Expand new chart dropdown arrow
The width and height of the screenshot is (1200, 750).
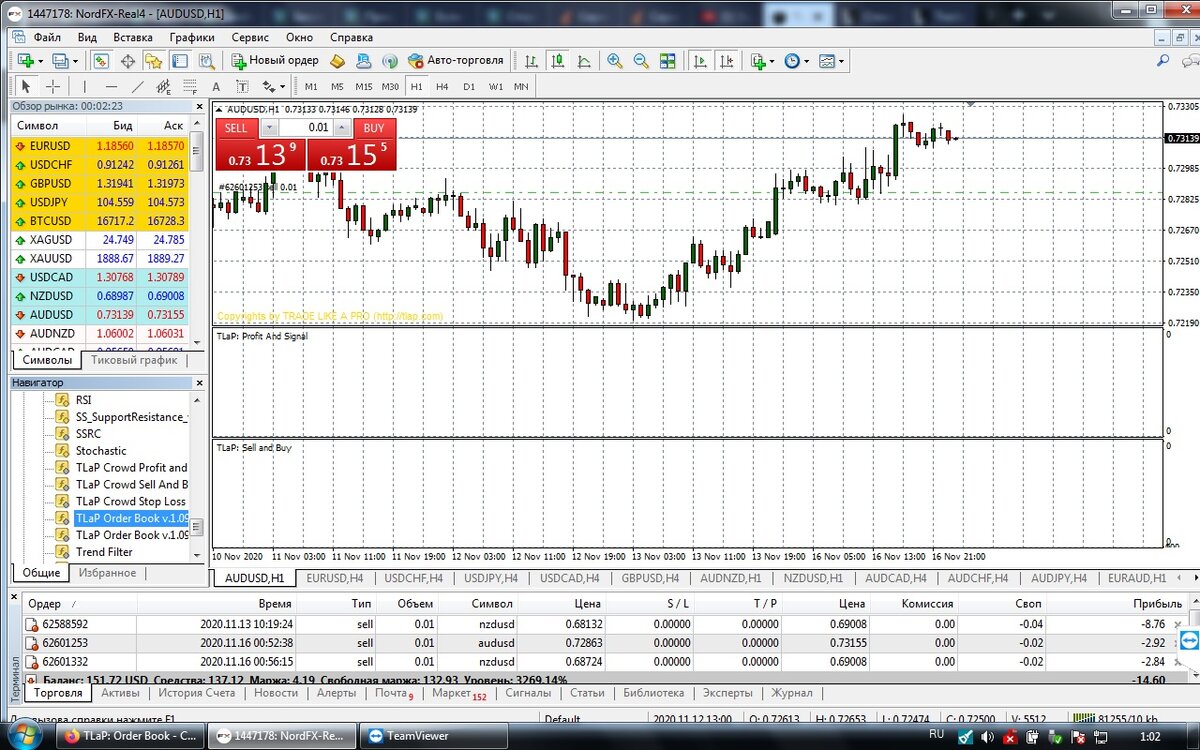click(x=41, y=61)
